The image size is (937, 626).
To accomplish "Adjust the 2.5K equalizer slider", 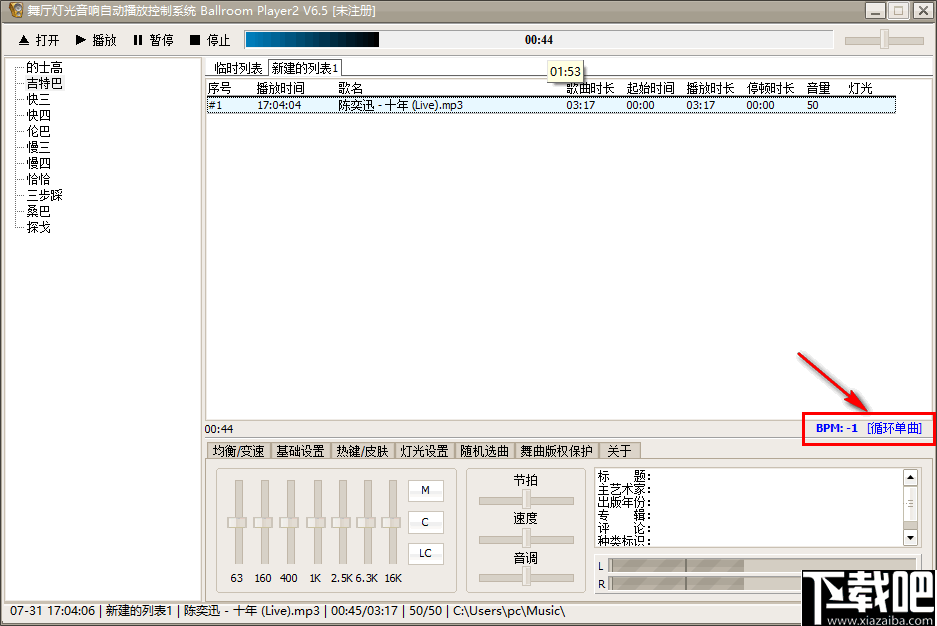I will [342, 522].
